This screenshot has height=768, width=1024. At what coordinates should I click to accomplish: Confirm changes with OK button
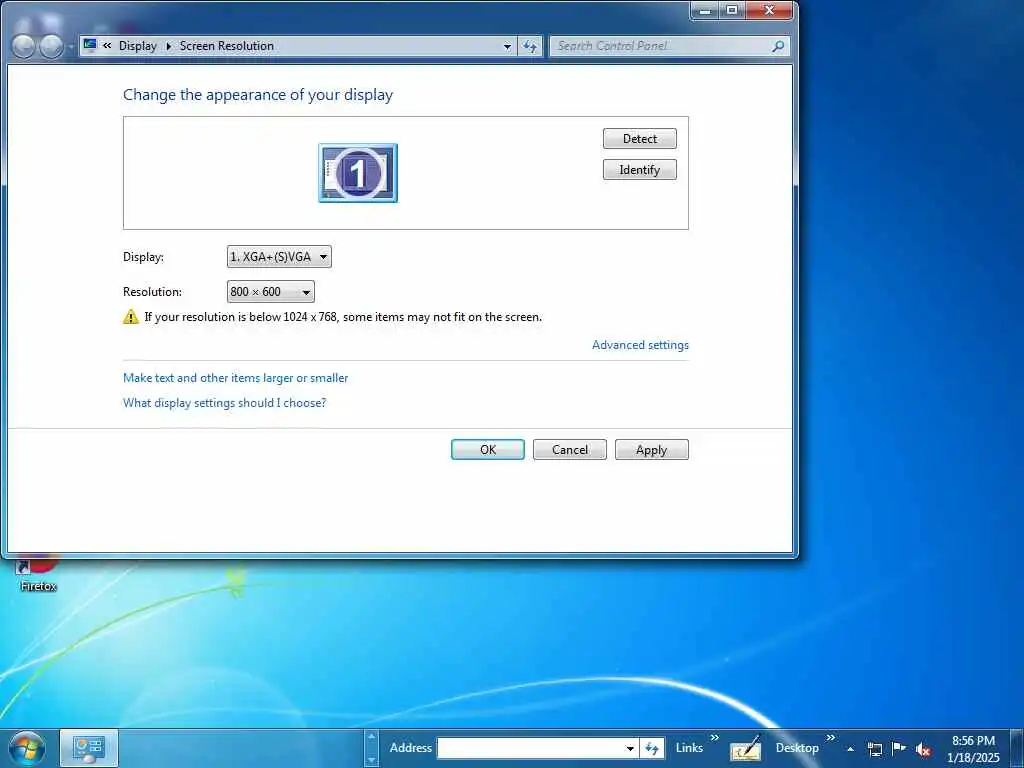(488, 449)
